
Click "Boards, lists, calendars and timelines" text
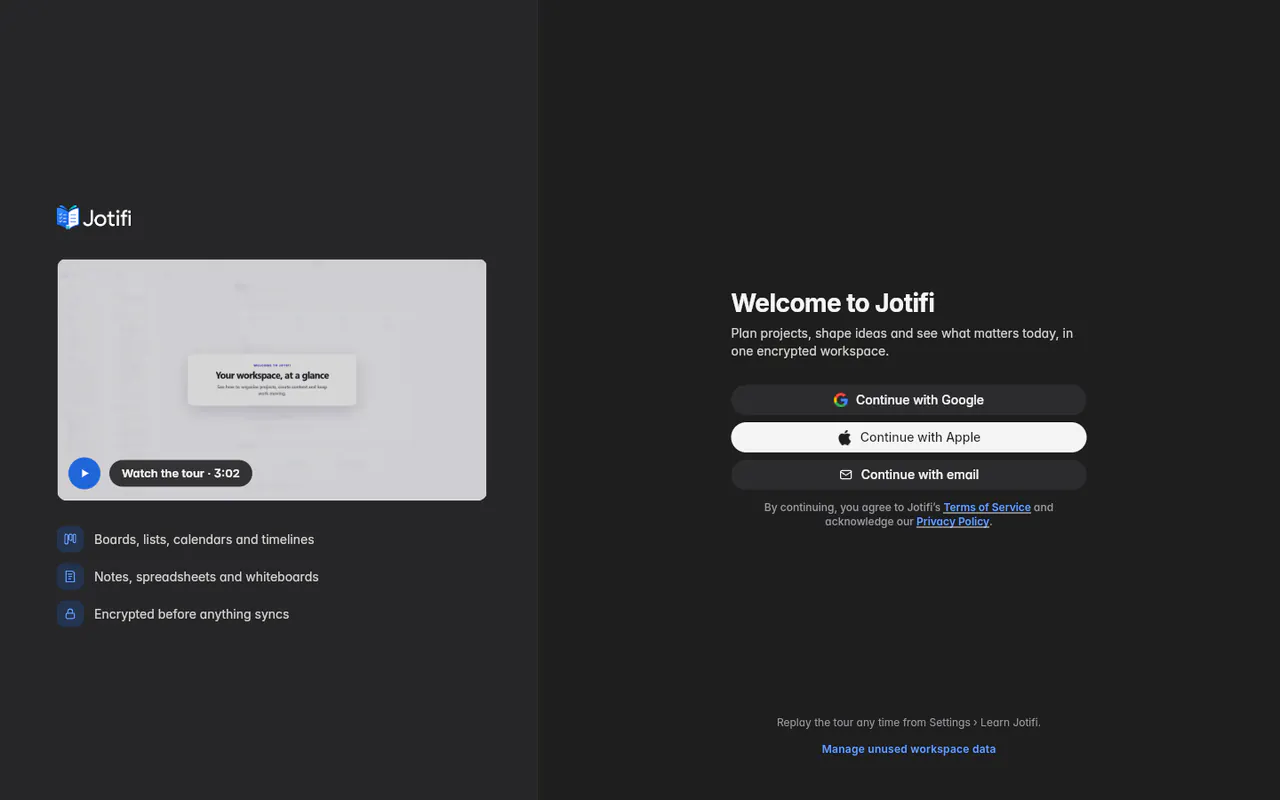(x=204, y=539)
